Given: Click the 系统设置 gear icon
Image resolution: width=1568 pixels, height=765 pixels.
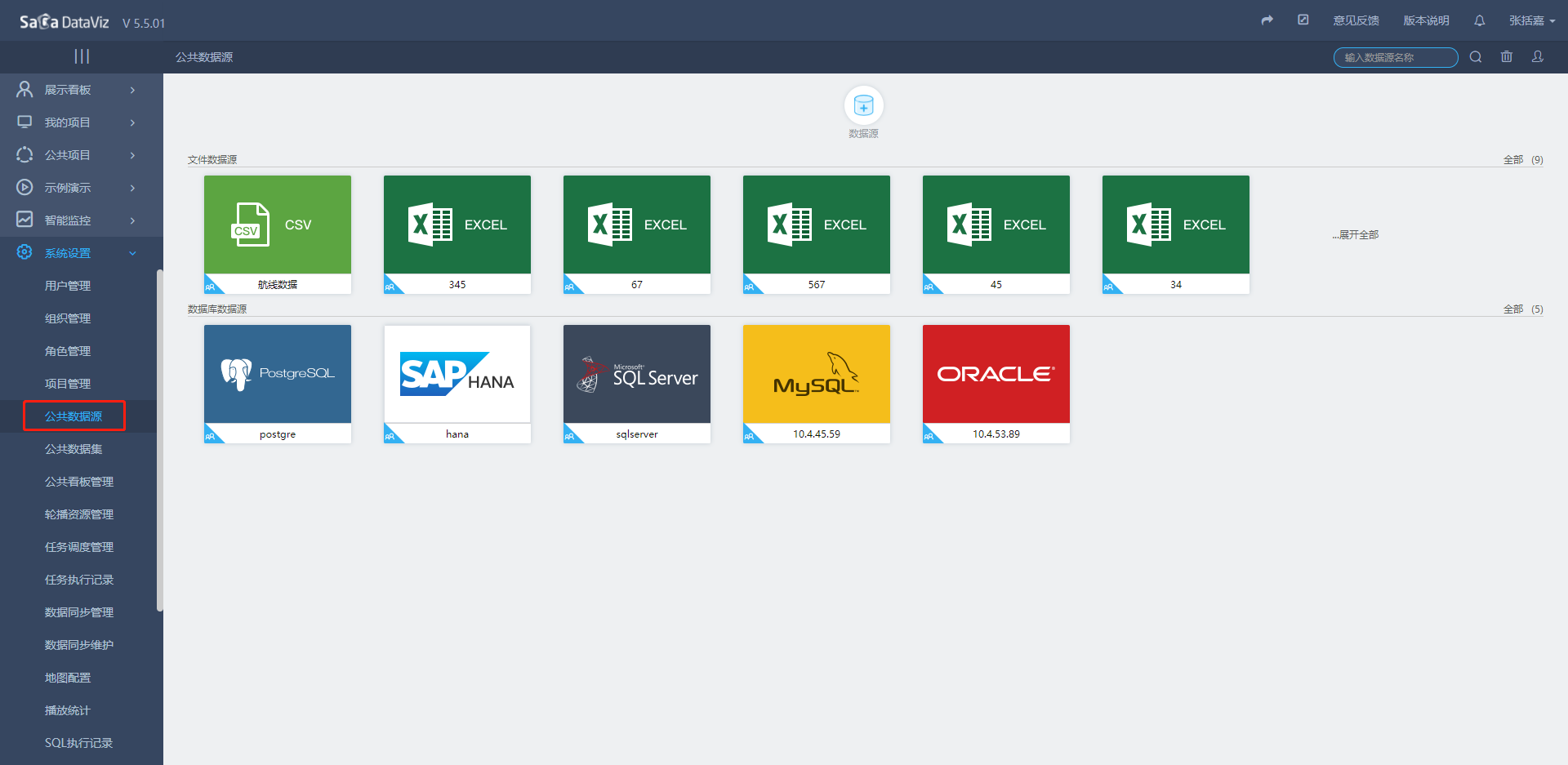Looking at the screenshot, I should point(25,252).
